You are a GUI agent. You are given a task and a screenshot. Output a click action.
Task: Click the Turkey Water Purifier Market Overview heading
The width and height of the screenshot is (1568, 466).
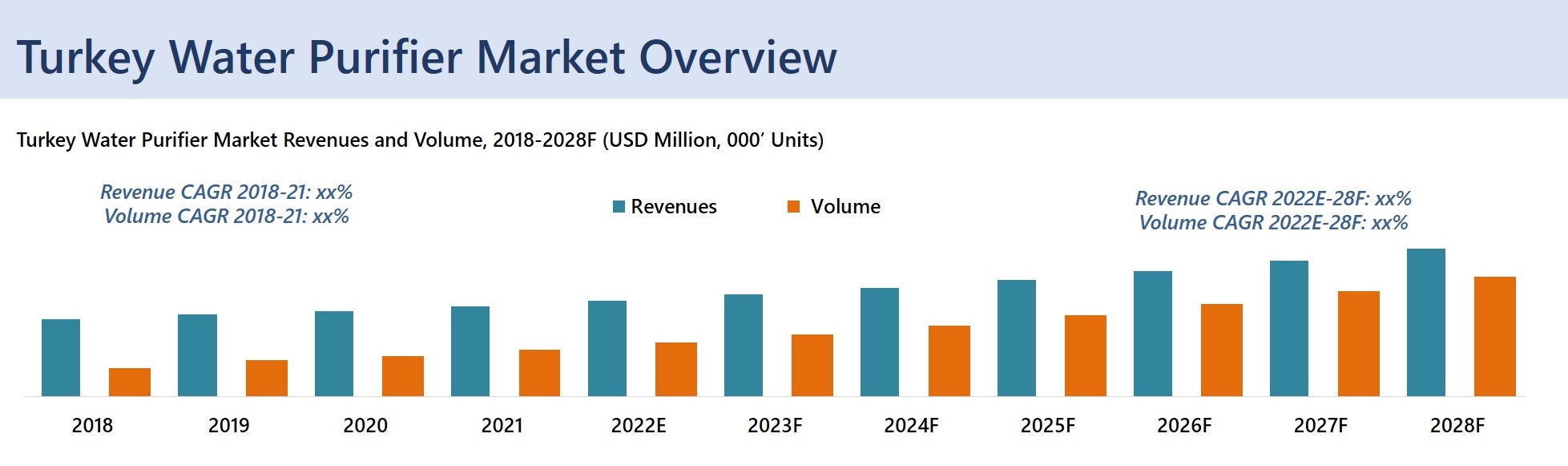426,58
